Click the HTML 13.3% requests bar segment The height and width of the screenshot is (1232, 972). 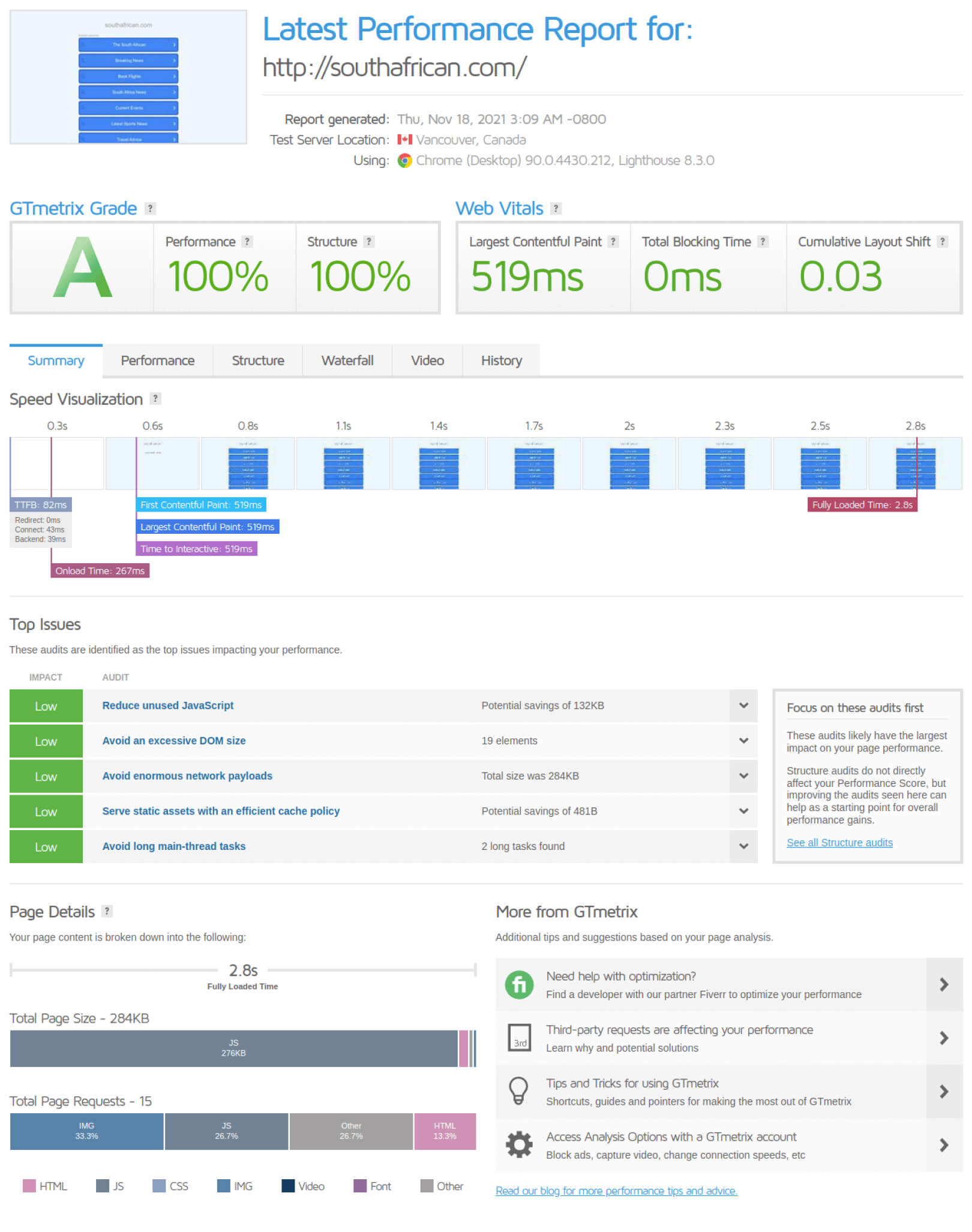click(445, 1131)
